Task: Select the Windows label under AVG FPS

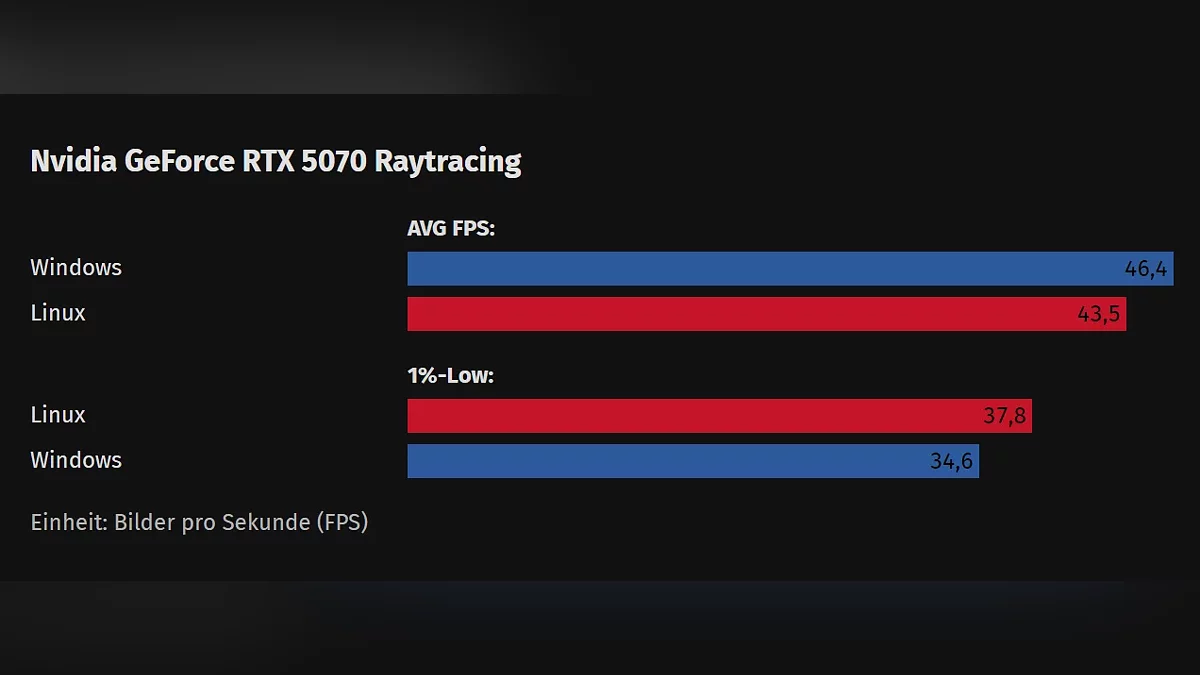Action: (x=76, y=268)
